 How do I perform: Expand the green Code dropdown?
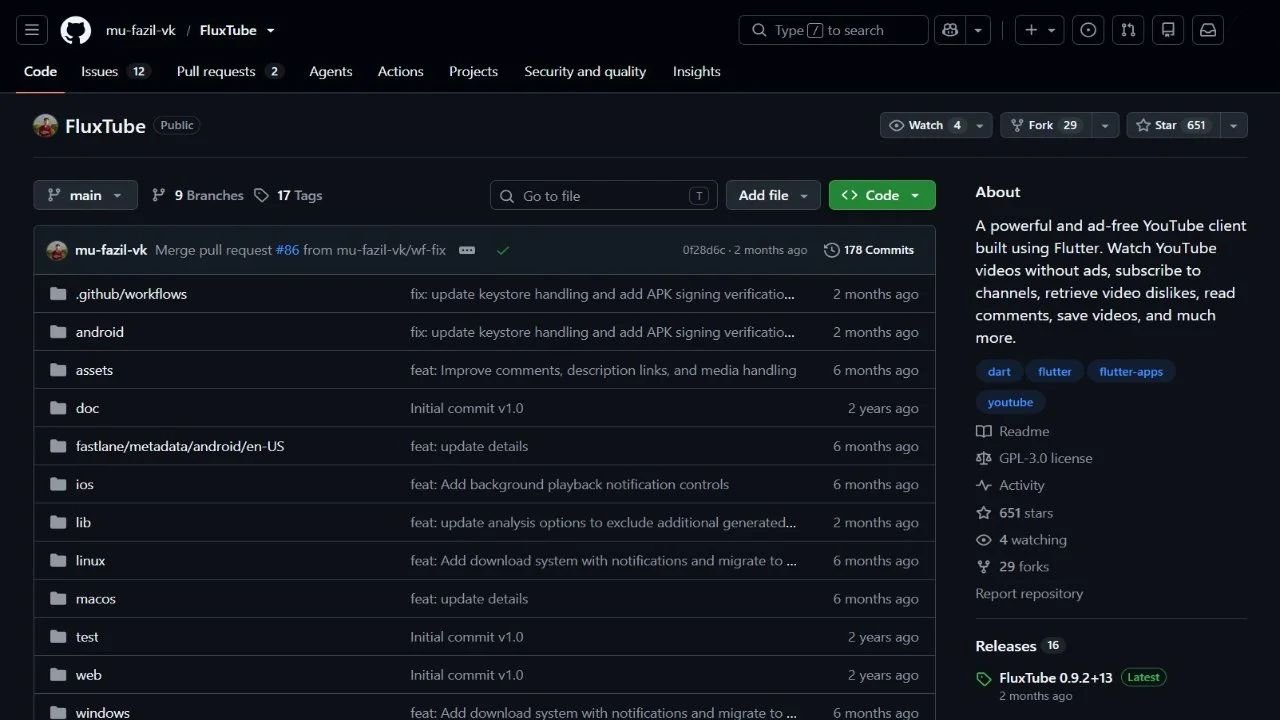[882, 195]
